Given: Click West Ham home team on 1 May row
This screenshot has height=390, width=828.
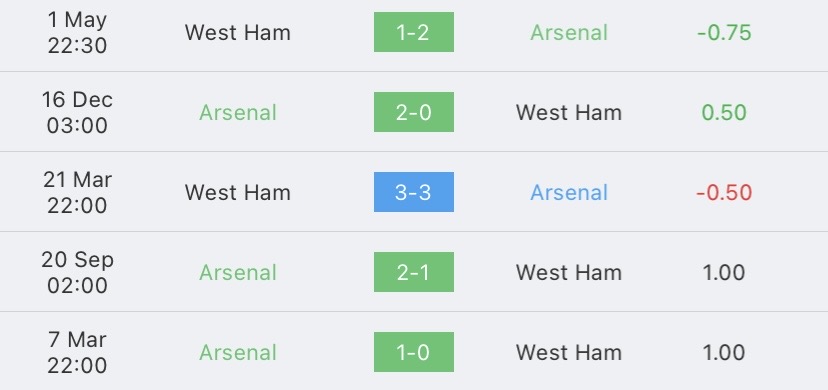Looking at the screenshot, I should pos(238,33).
